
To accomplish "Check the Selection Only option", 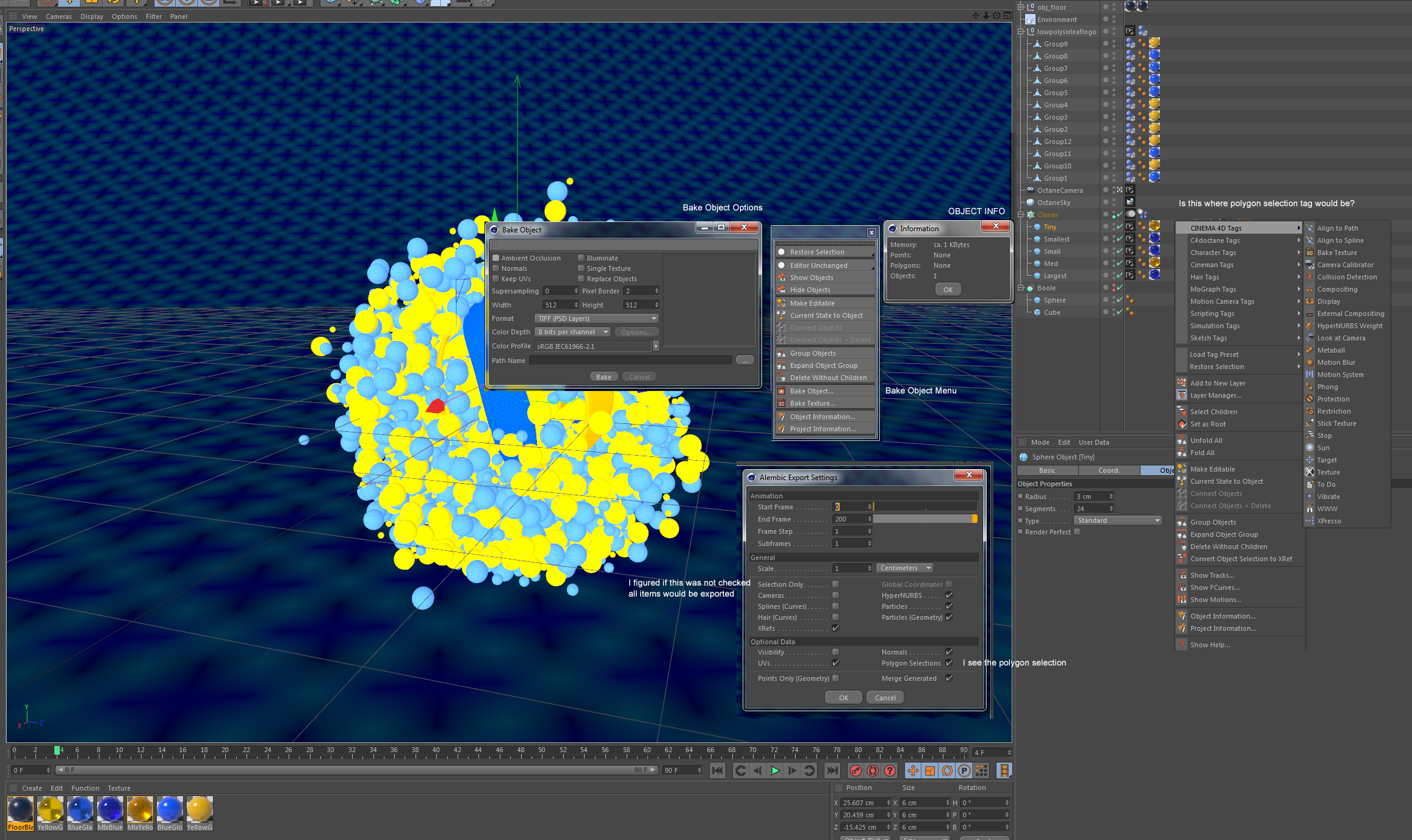I will pyautogui.click(x=835, y=584).
